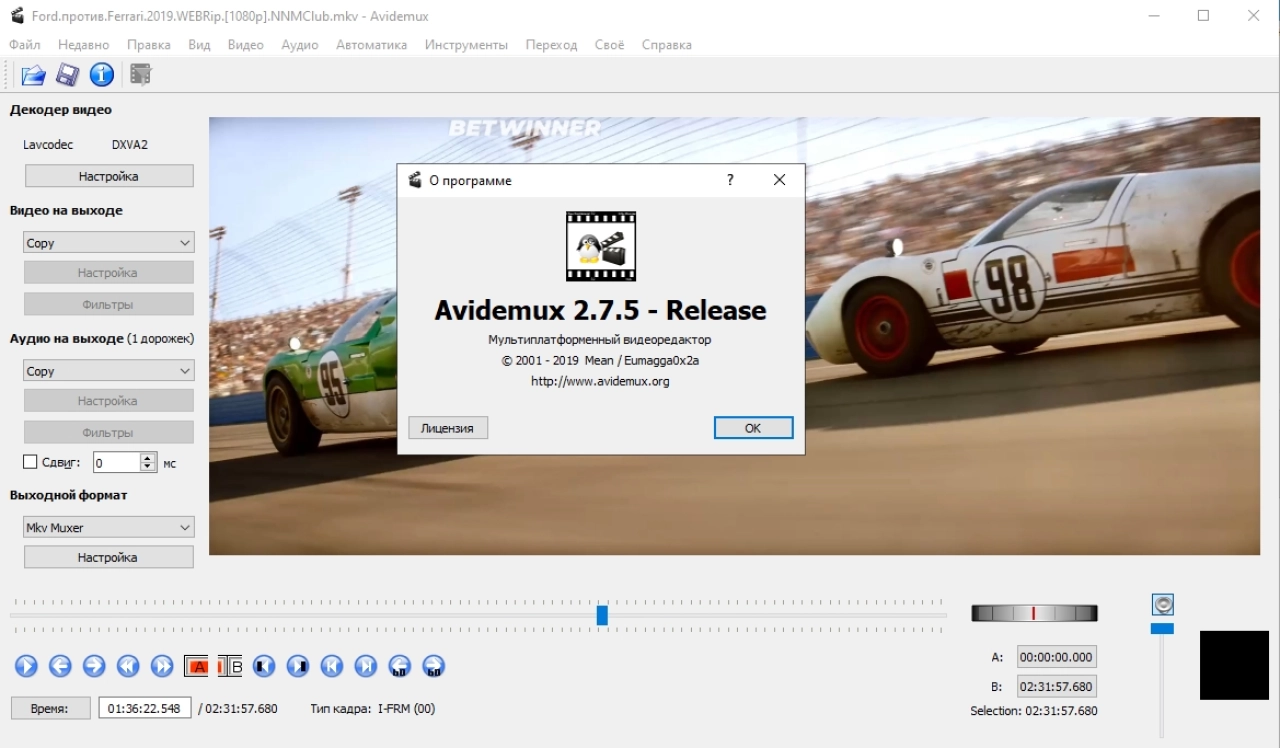The width and height of the screenshot is (1280, 748).
Task: Click the audio shift value field
Action: click(117, 462)
